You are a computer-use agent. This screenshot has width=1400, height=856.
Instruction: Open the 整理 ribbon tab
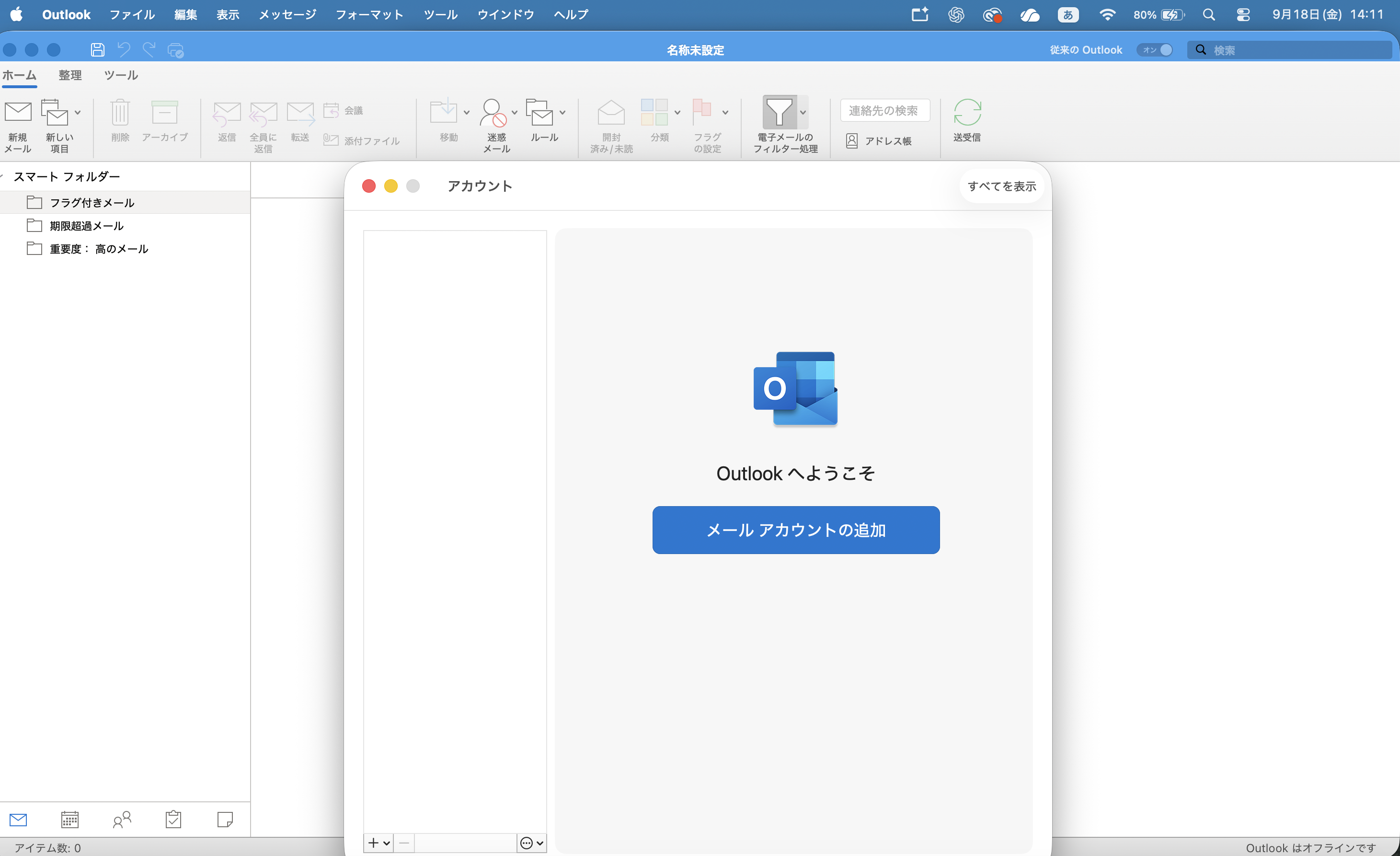70,75
